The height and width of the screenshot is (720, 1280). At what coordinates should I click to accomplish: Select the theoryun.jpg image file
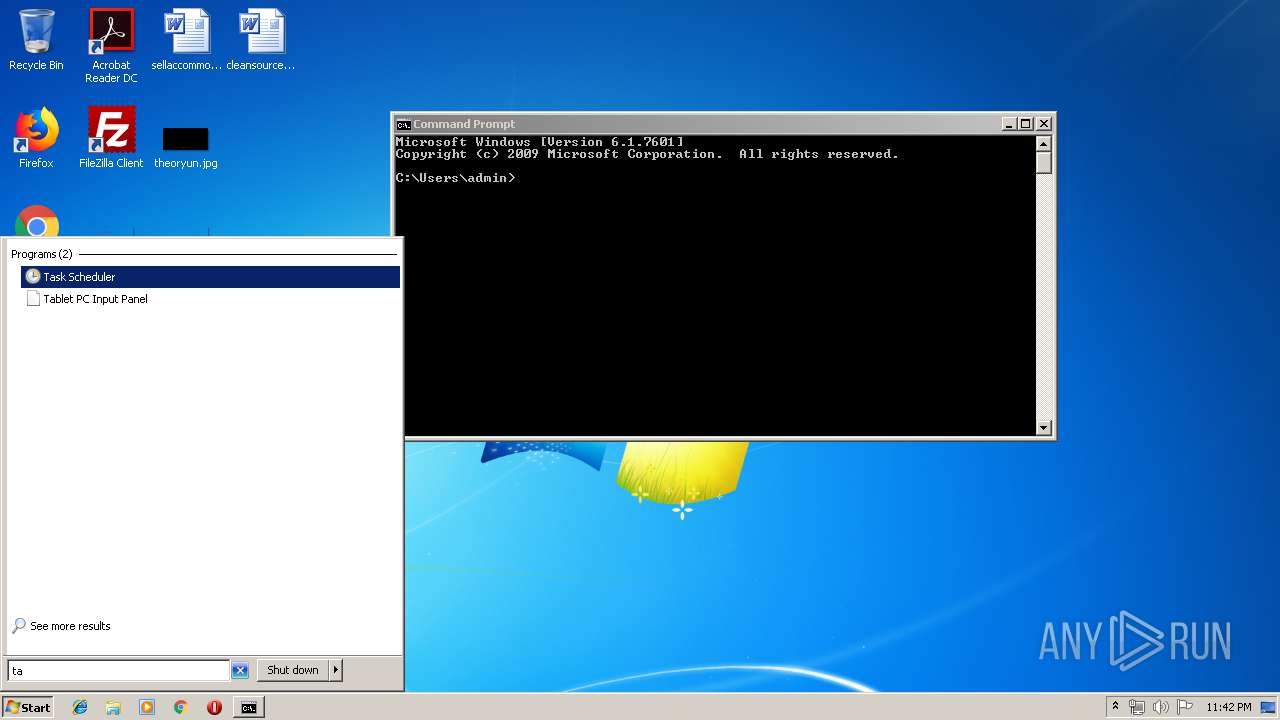(186, 146)
